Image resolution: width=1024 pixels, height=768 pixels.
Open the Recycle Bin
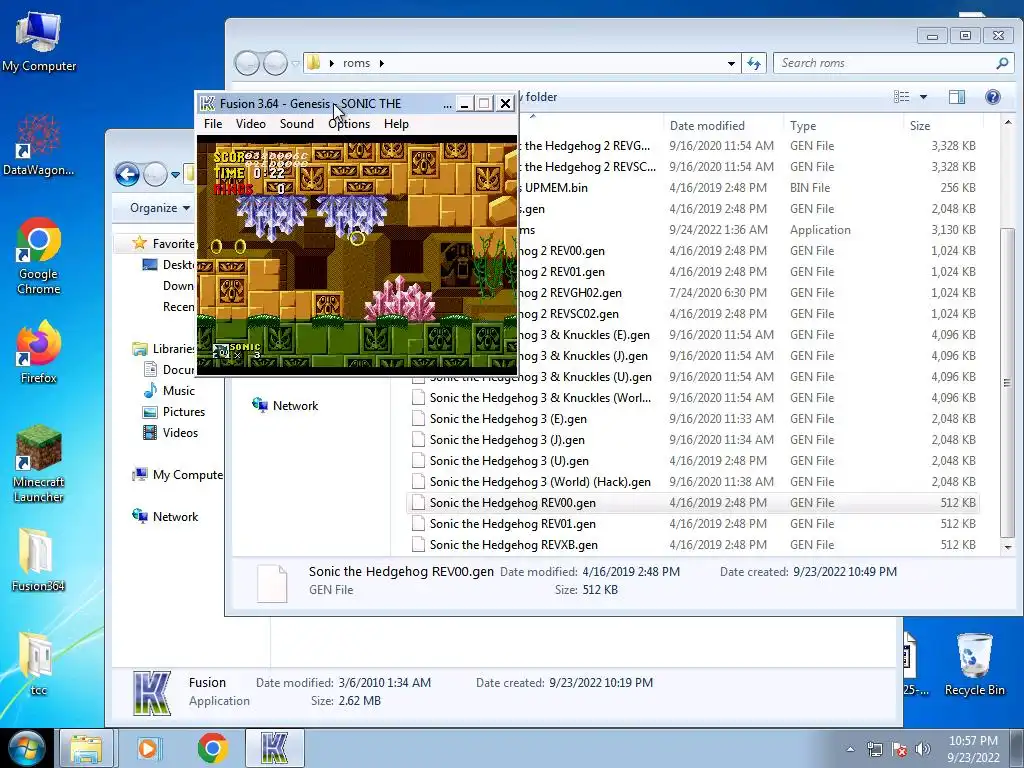pyautogui.click(x=974, y=664)
